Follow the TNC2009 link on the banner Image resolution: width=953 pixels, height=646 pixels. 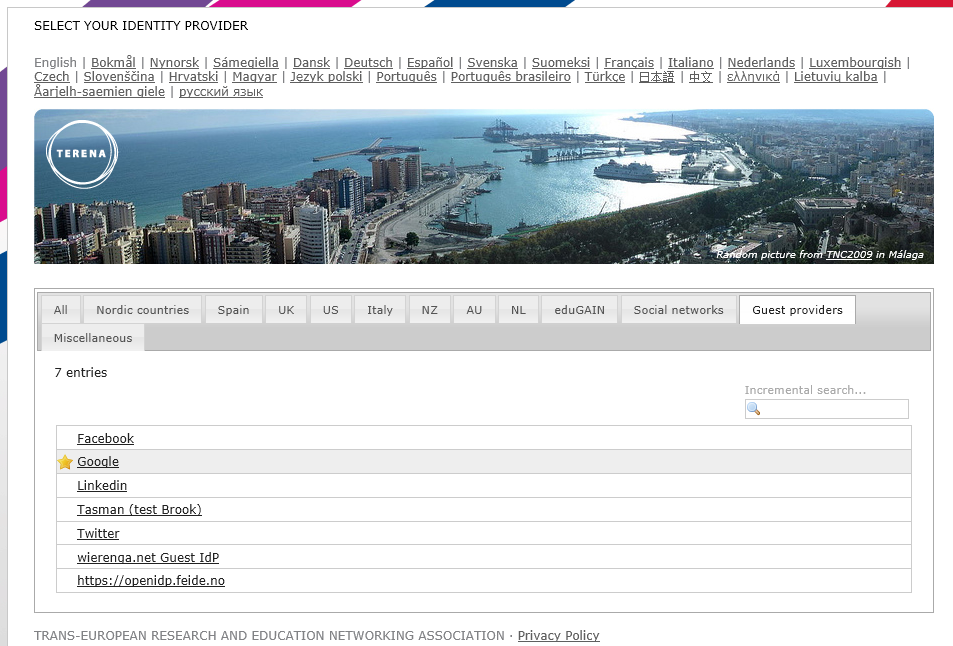pos(849,255)
